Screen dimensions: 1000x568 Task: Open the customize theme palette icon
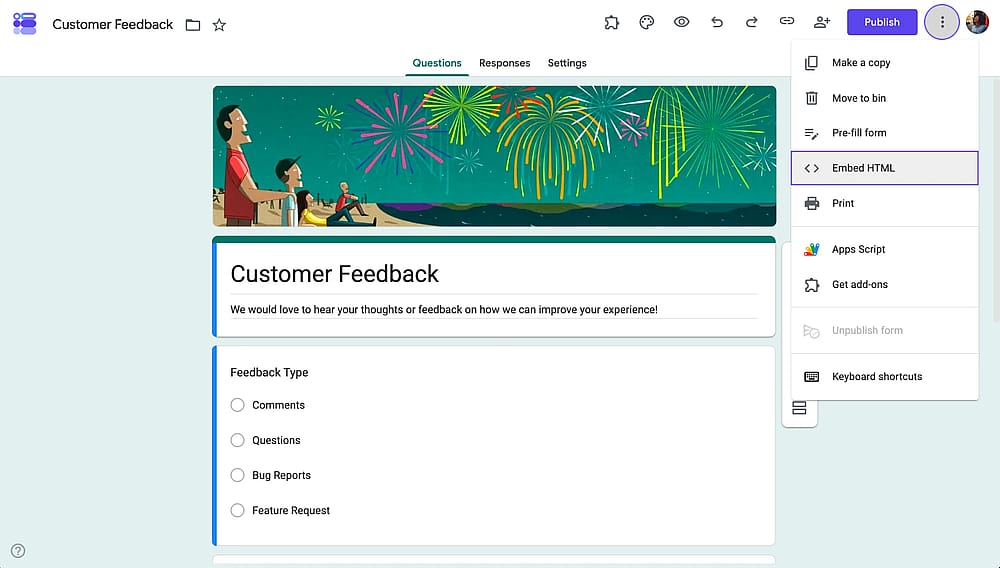click(x=647, y=22)
